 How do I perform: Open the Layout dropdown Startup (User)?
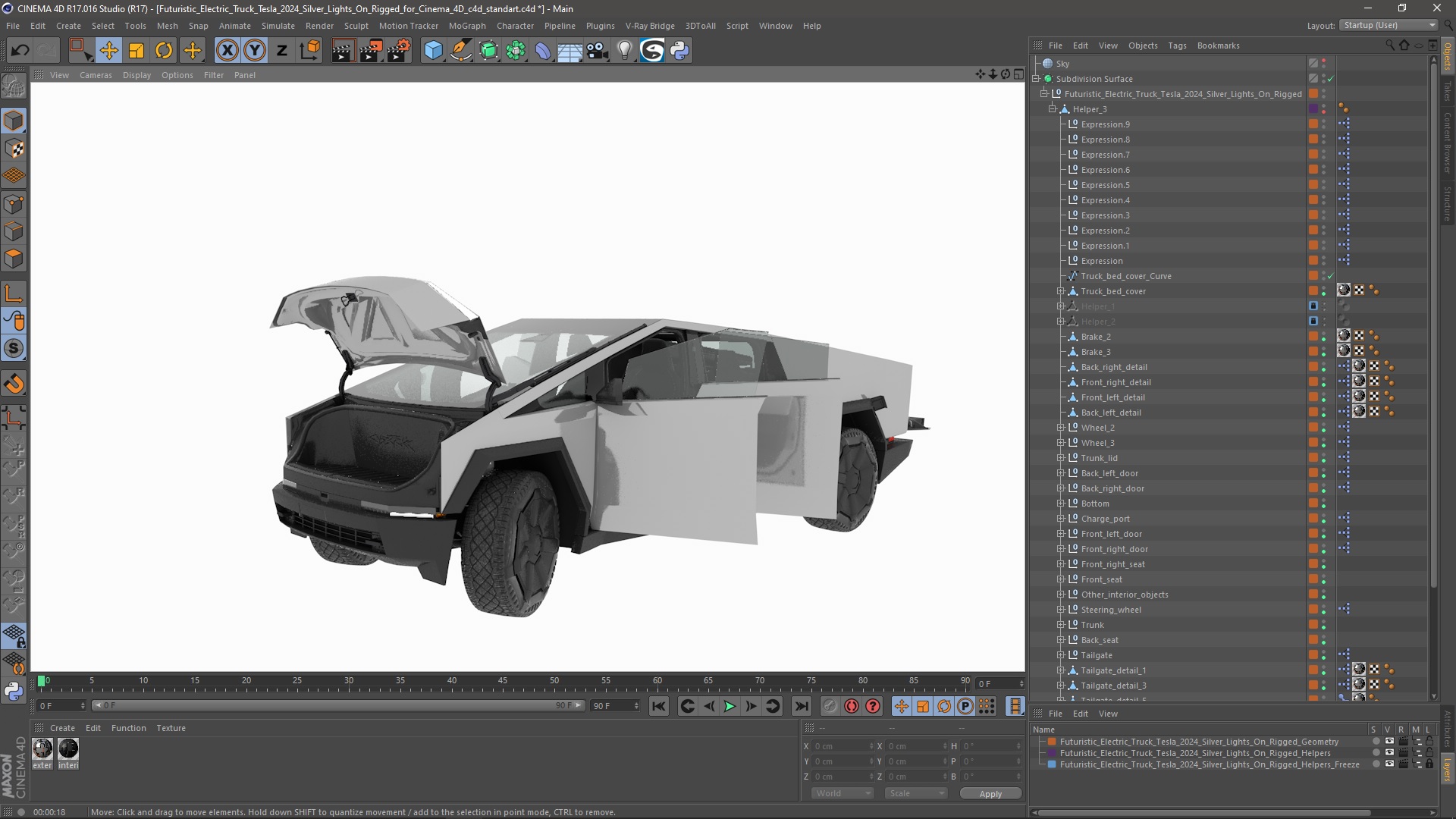1389,25
